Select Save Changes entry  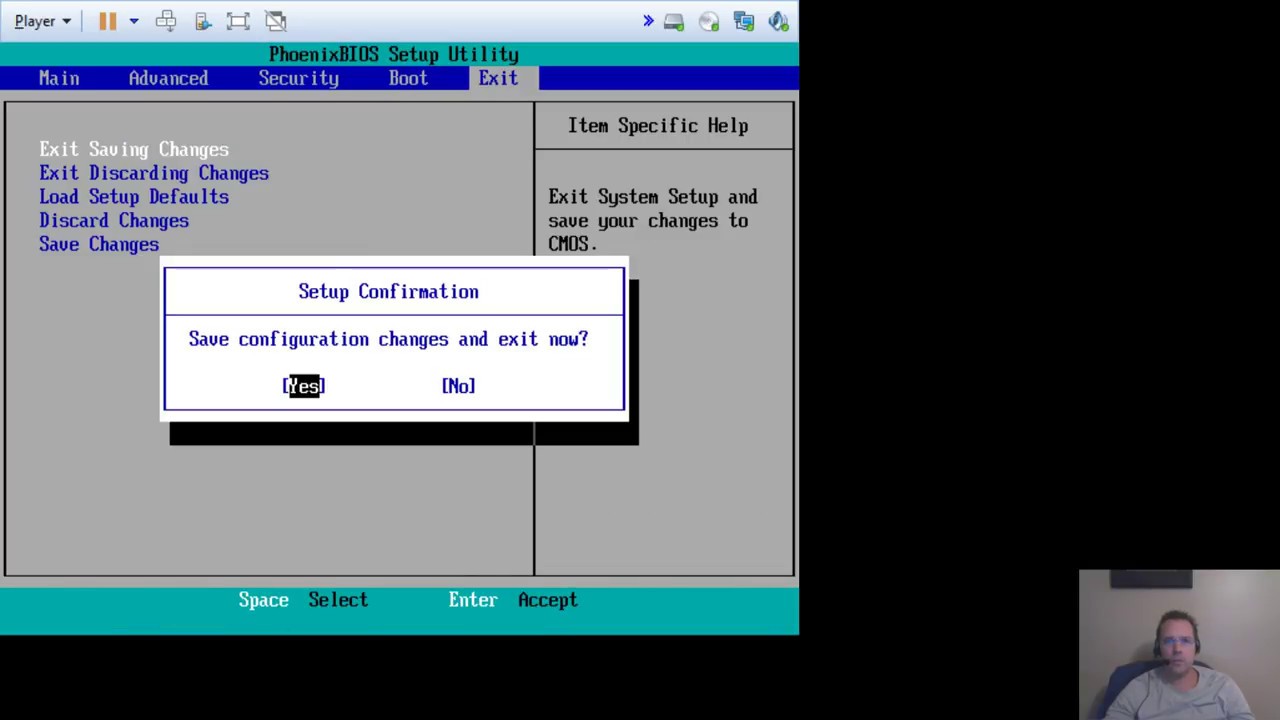(99, 245)
